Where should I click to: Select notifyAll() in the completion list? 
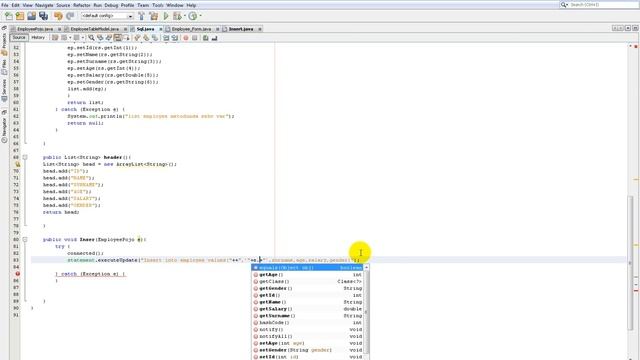click(307, 336)
